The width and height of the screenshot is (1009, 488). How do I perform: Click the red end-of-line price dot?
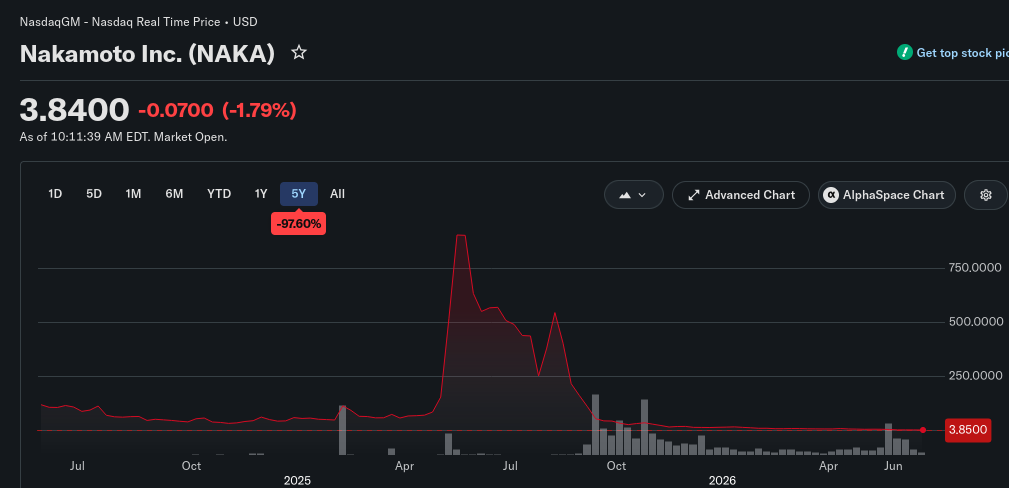(923, 430)
